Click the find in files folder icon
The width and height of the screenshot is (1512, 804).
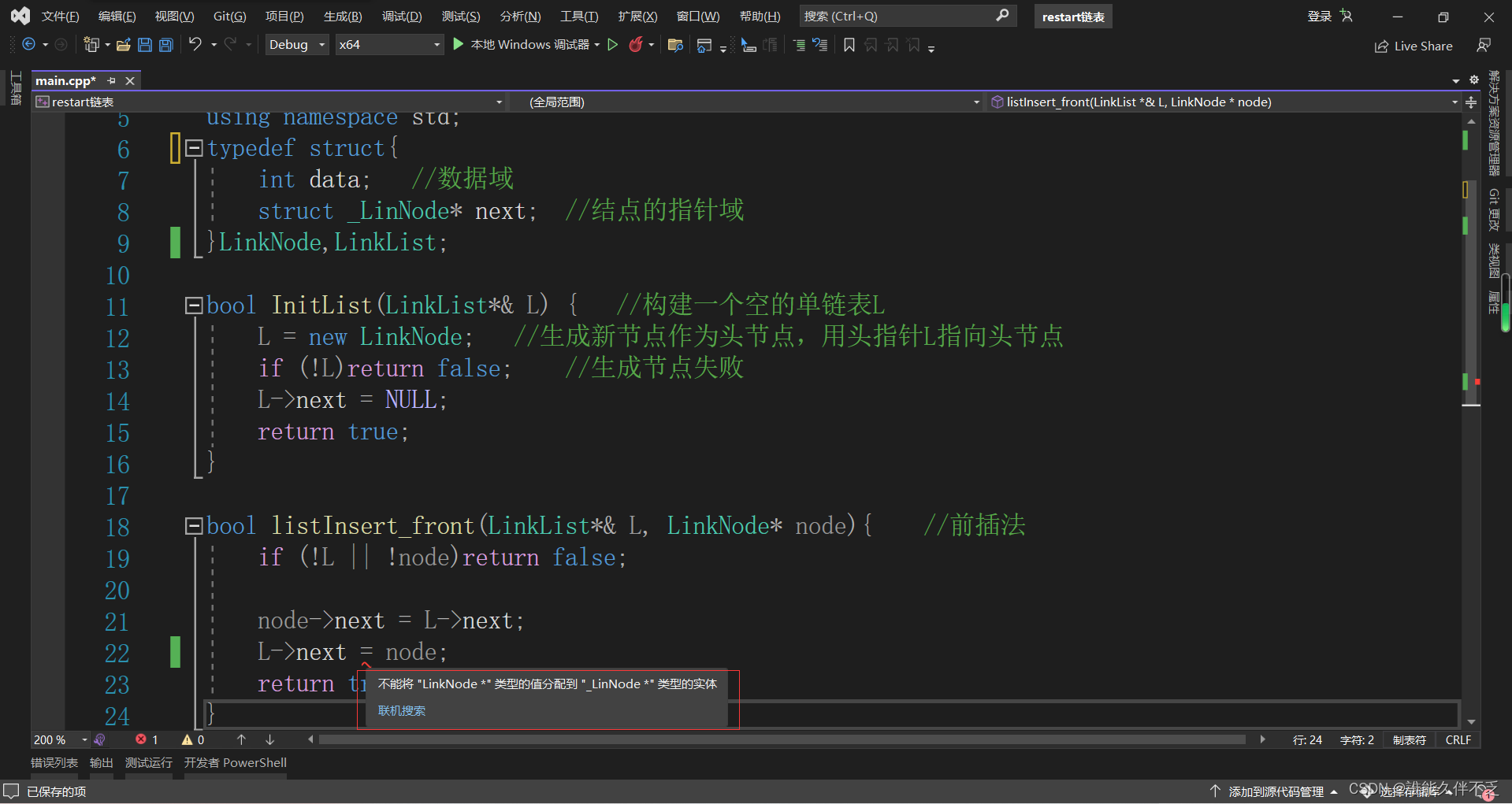(675, 45)
